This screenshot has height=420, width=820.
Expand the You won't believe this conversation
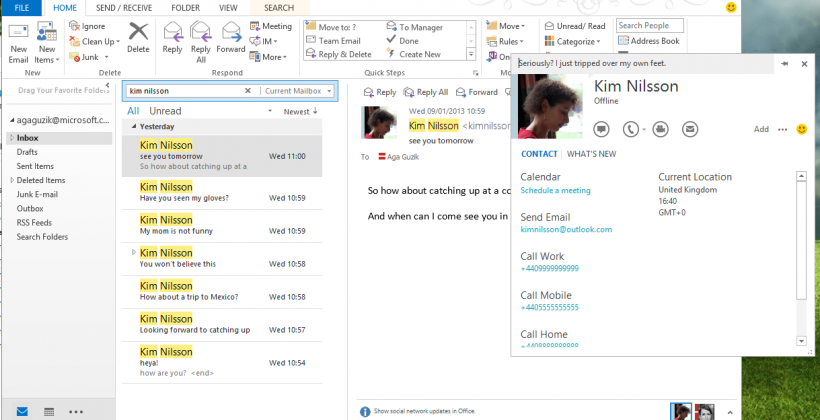tap(134, 252)
